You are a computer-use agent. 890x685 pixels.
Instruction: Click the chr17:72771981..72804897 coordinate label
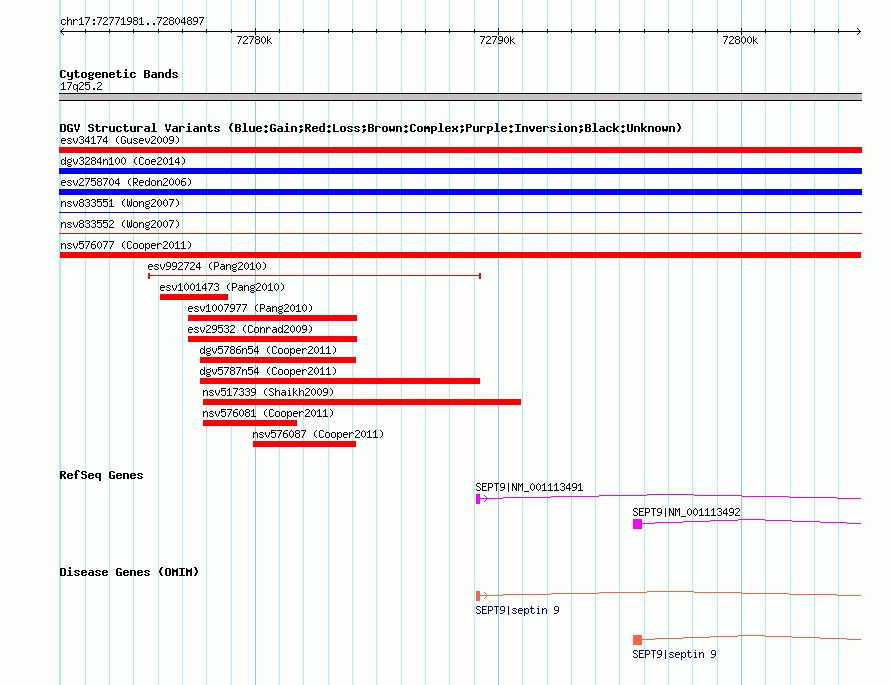132,21
